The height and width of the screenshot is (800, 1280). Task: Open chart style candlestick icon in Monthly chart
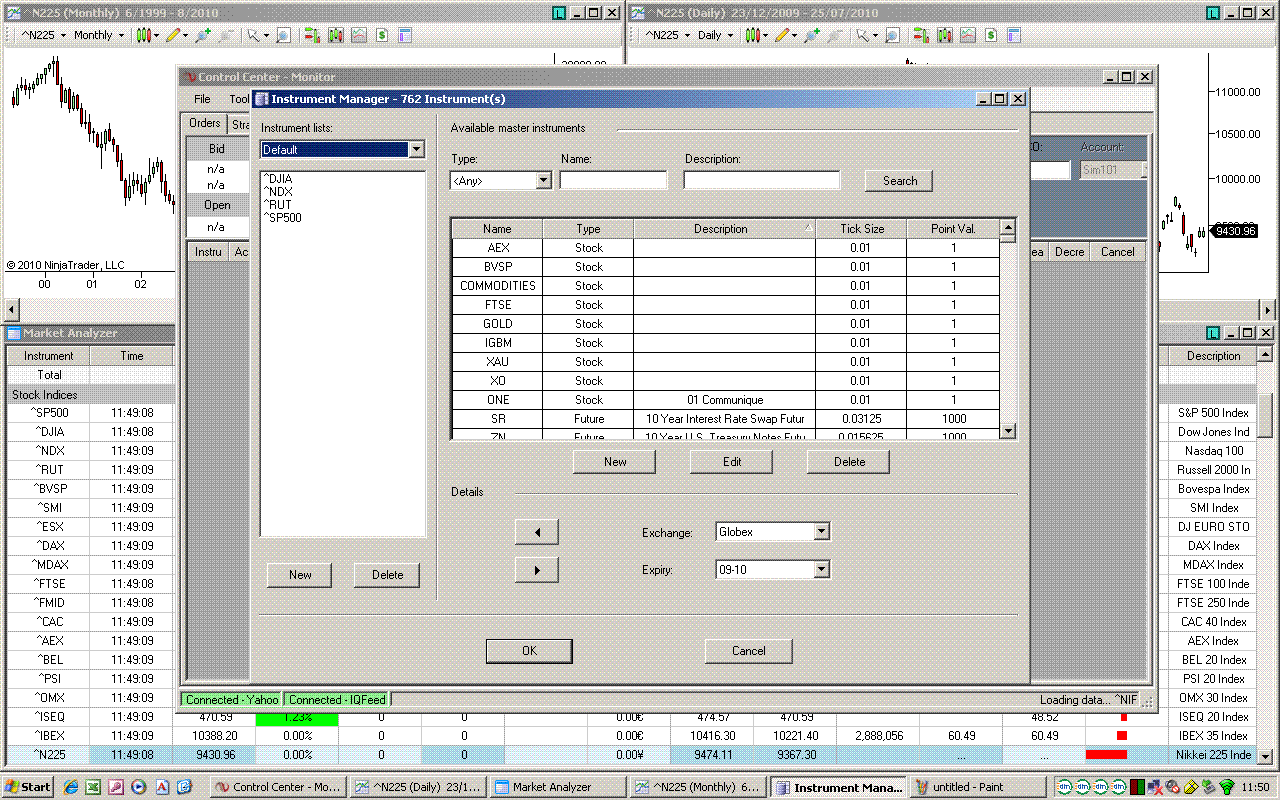(x=144, y=35)
